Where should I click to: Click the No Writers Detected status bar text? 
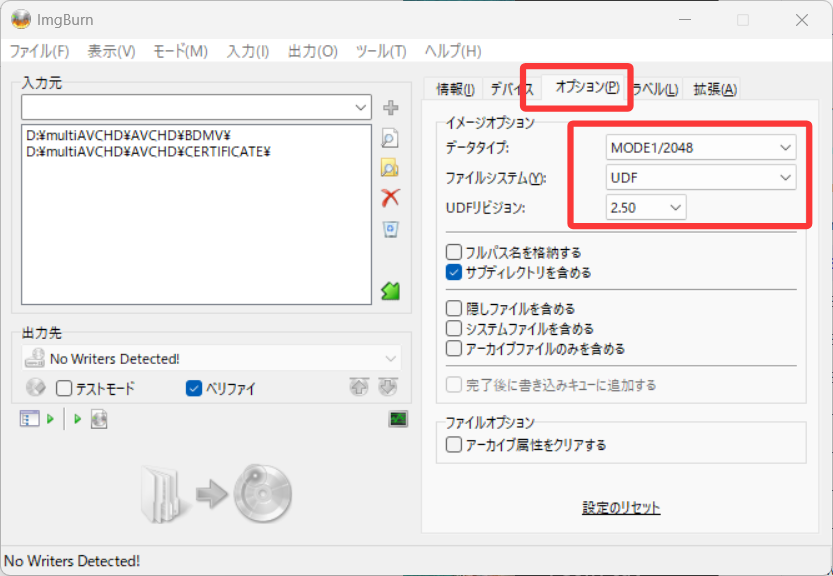click(72, 561)
